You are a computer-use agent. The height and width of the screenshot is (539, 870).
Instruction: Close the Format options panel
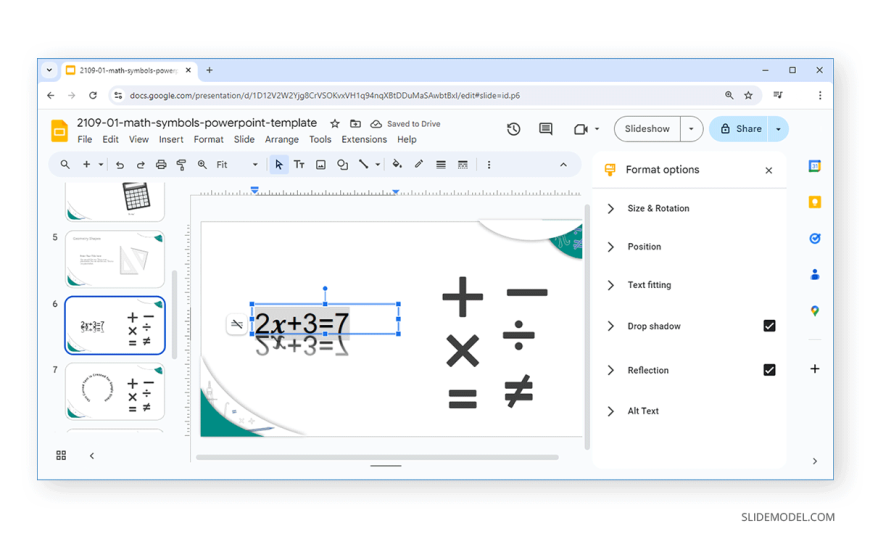pos(768,170)
